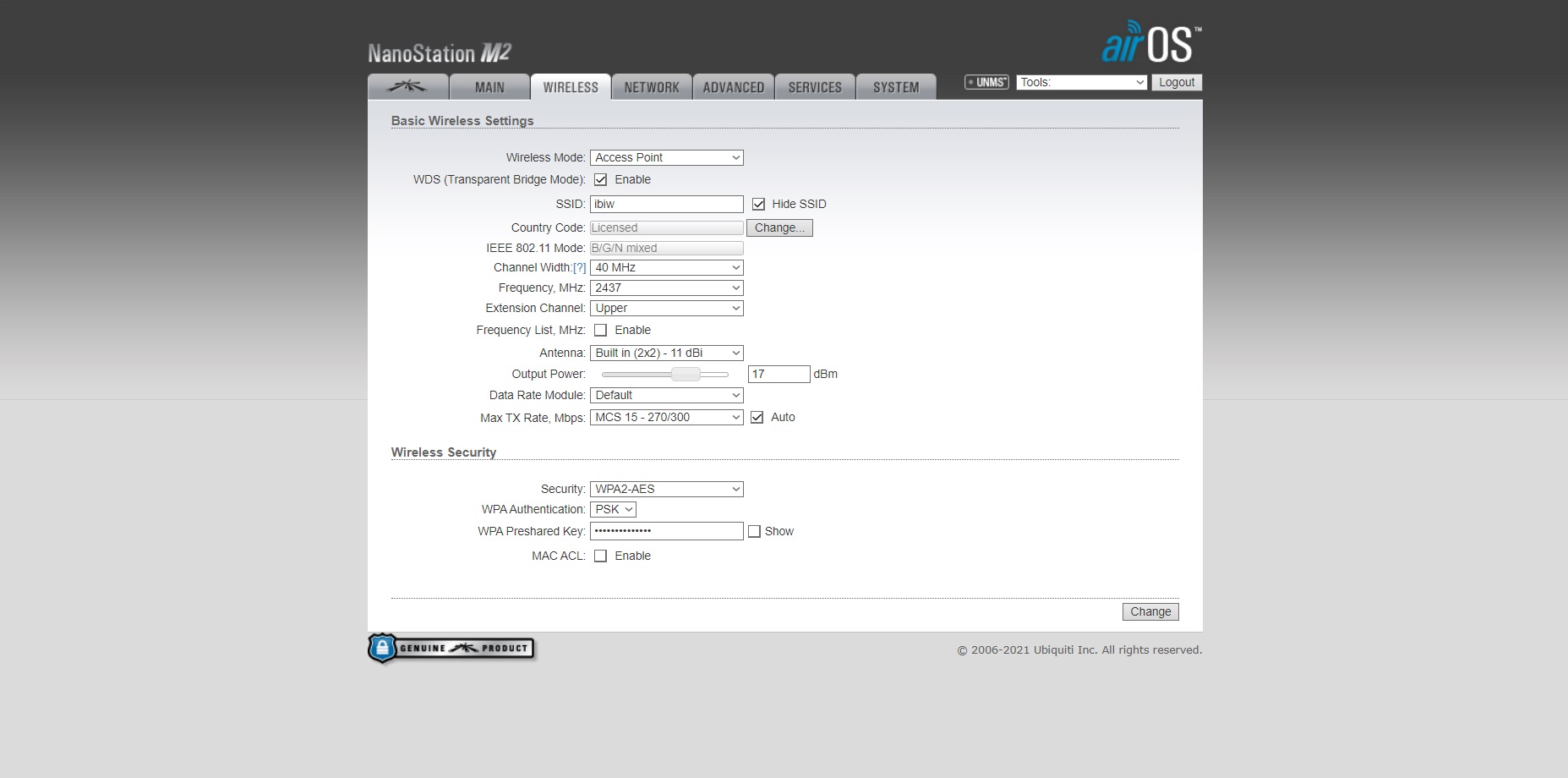Expand the Channel Width dropdown
Viewport: 1568px width, 778px height.
point(667,267)
